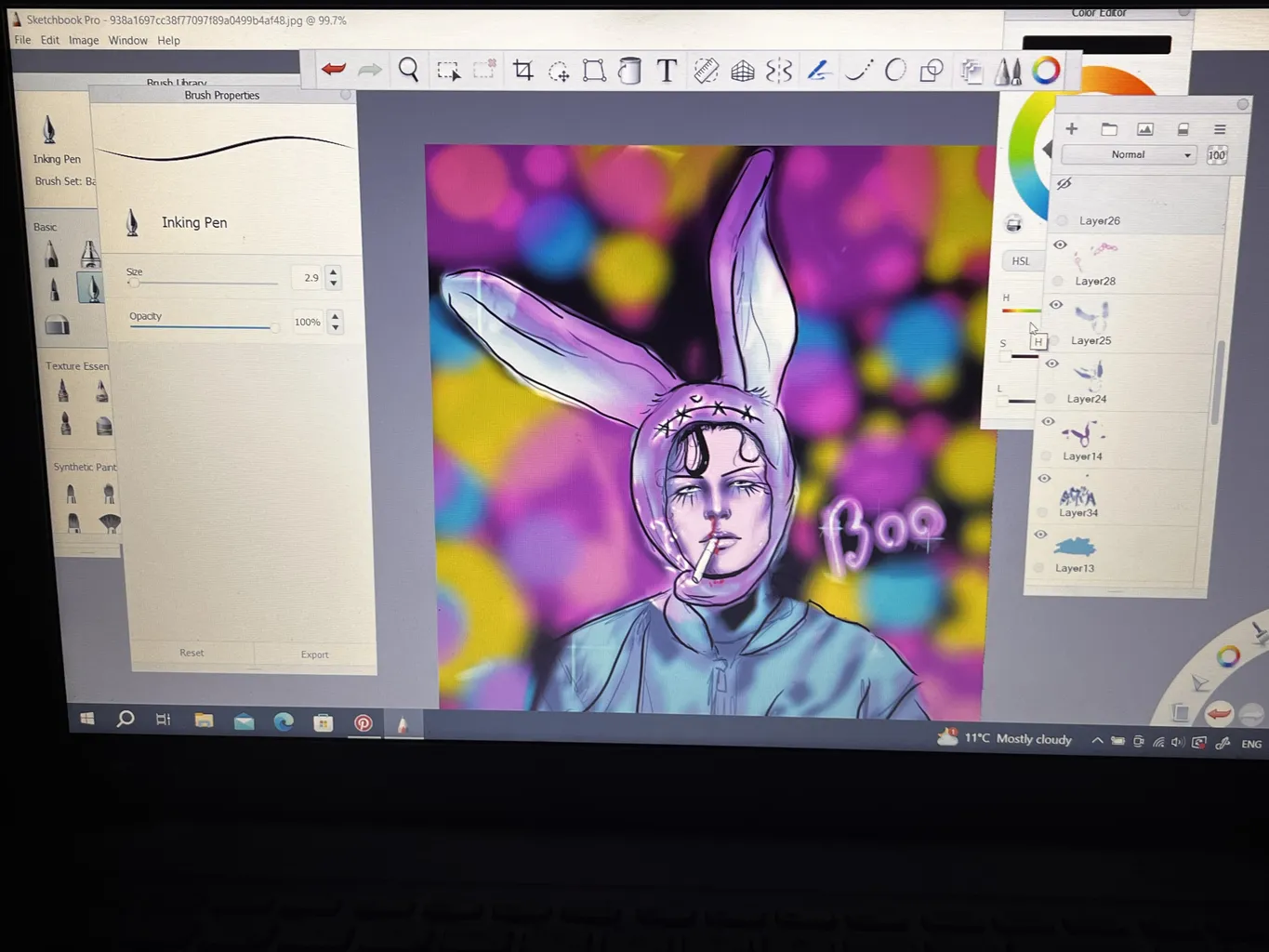This screenshot has width=1269, height=952.
Task: Click the Reset button in Brush Properties
Action: (x=192, y=653)
